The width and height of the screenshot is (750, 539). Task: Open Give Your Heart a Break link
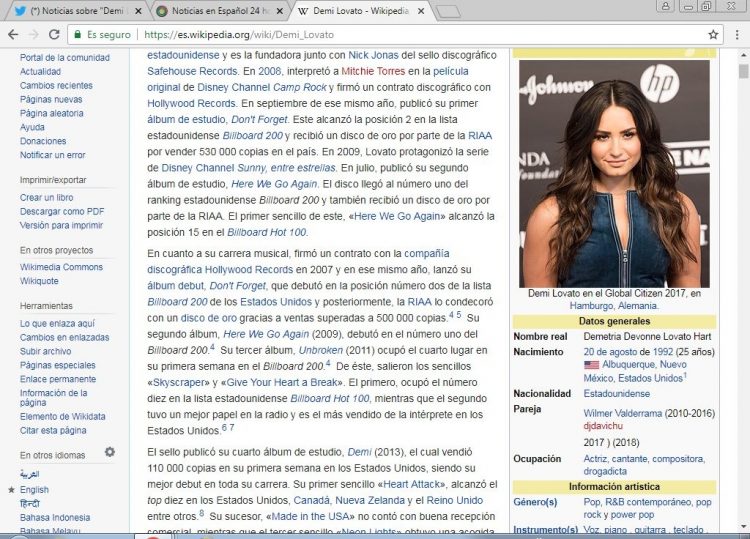point(282,382)
